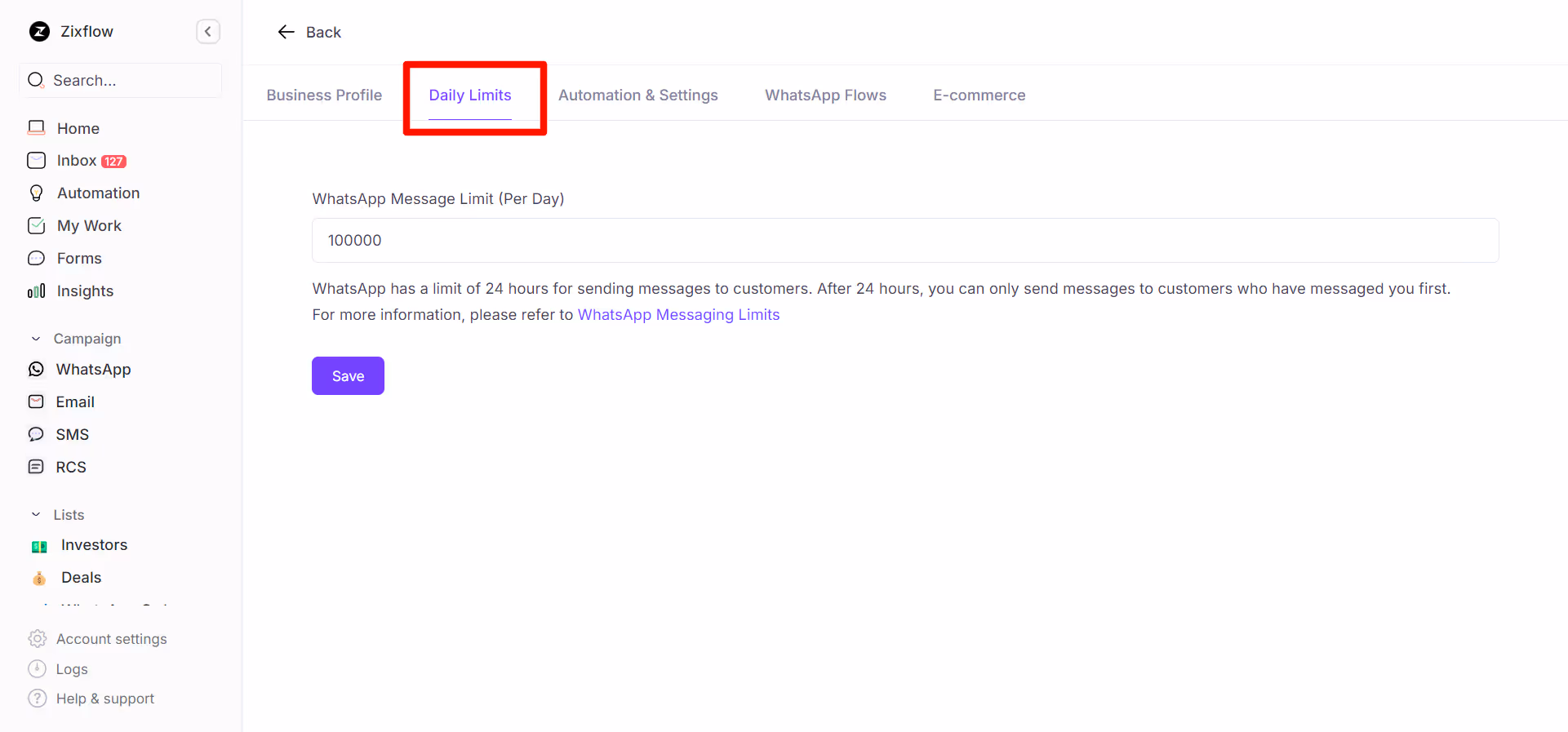Open Email campaigns

pyautogui.click(x=75, y=401)
